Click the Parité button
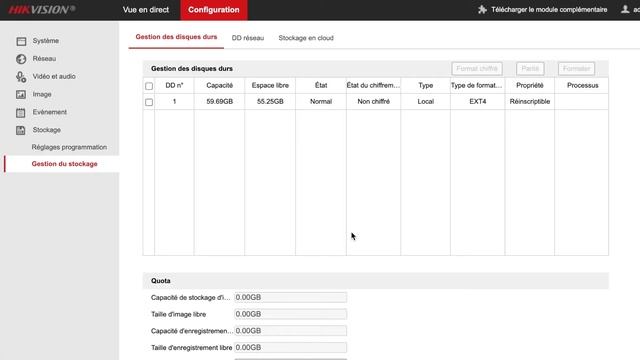Viewport: 640px width, 360px height. pos(530,69)
